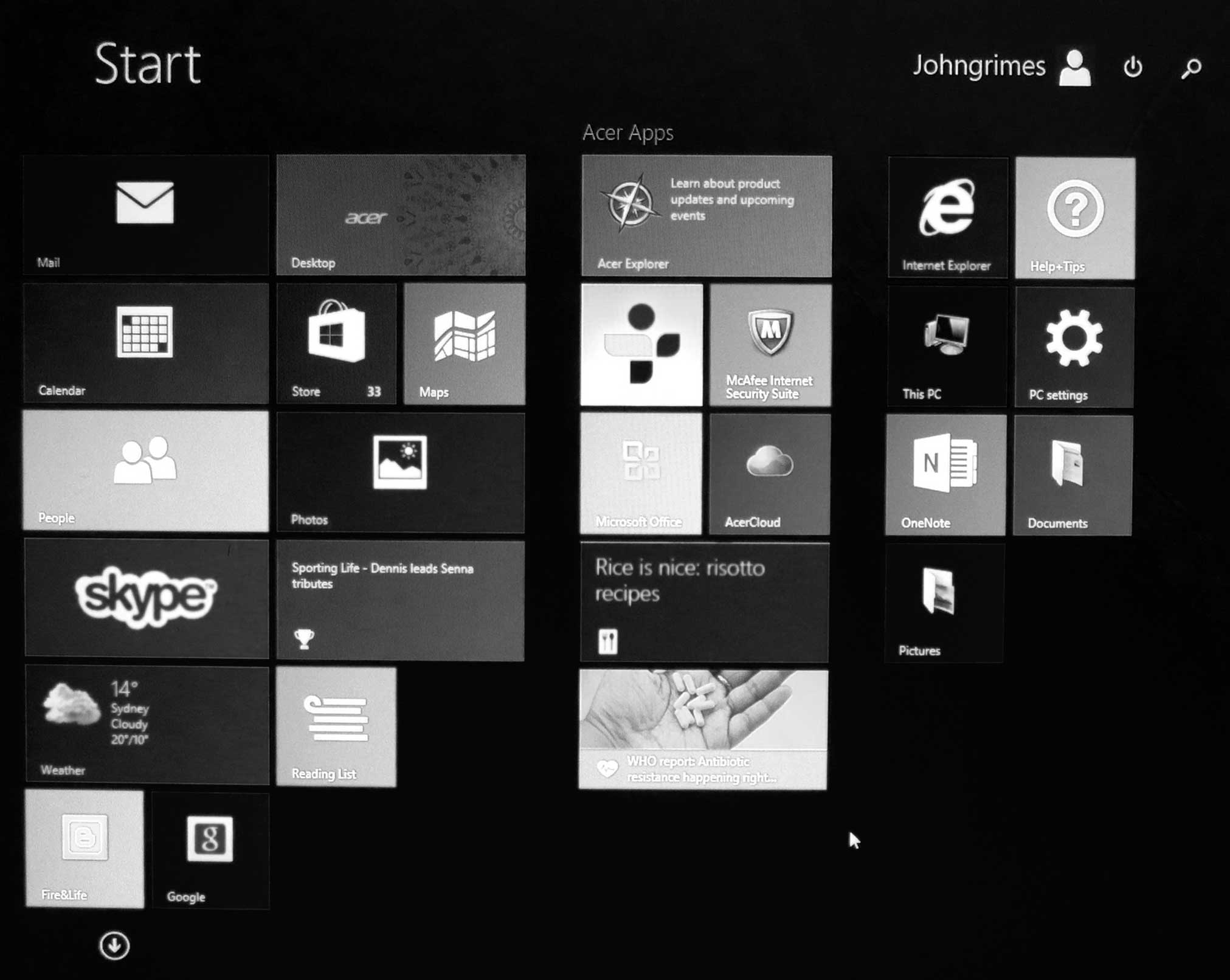
Task: Launch Internet Explorer
Action: pyautogui.click(x=948, y=217)
